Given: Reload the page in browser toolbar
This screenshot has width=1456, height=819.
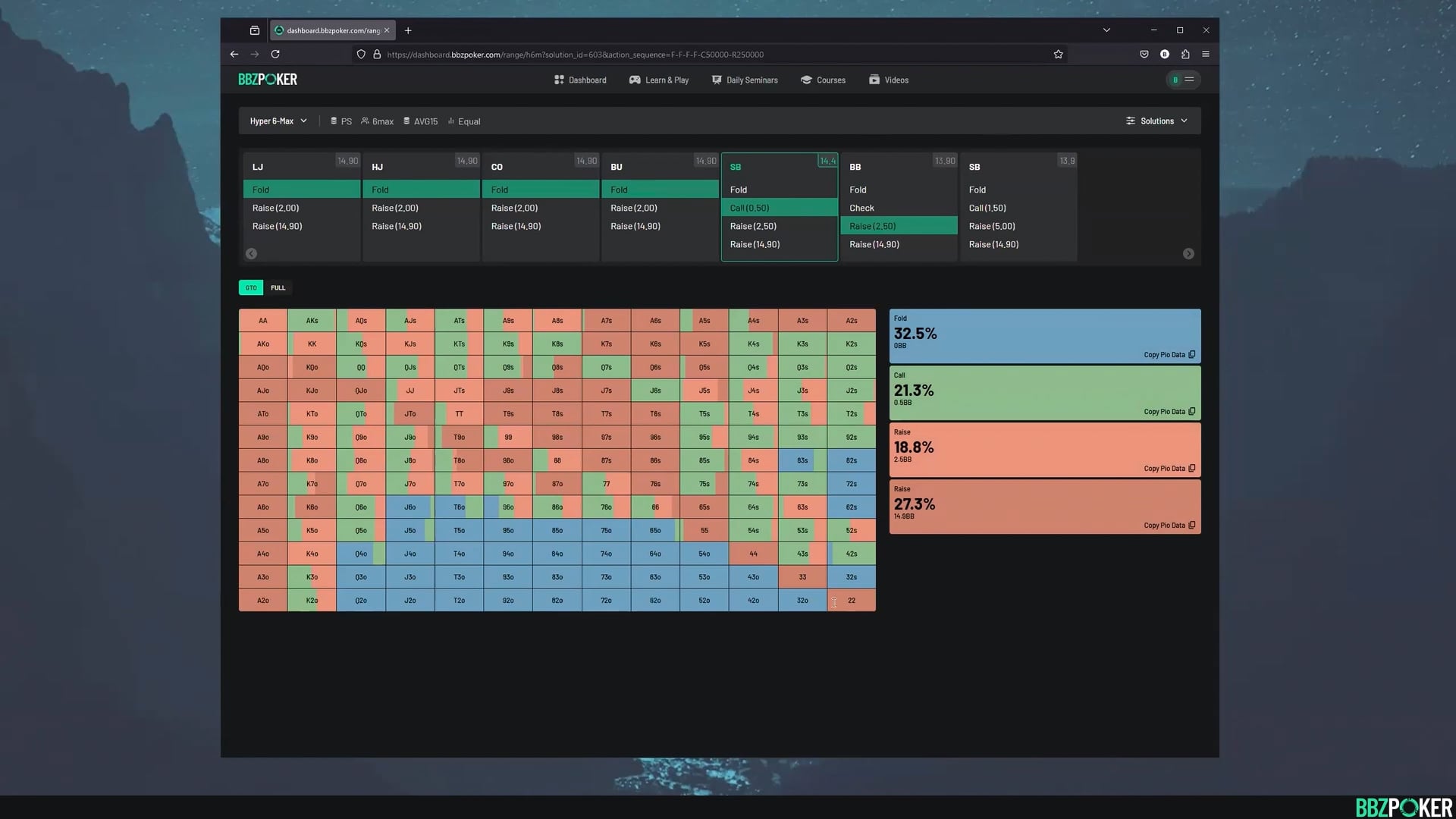Looking at the screenshot, I should point(275,55).
